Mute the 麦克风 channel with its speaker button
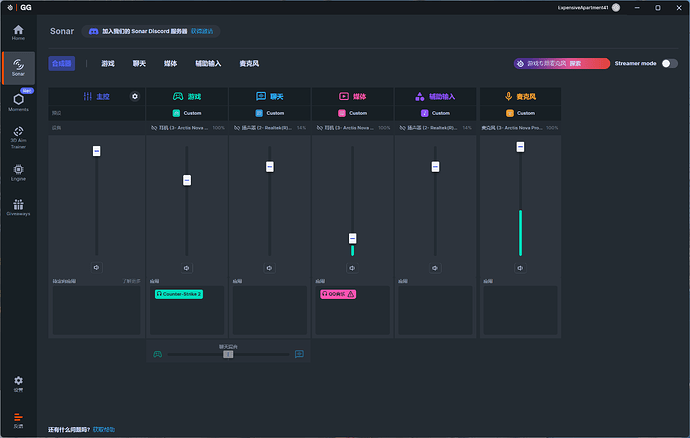Viewport: 690px width, 438px height. pyautogui.click(x=520, y=268)
